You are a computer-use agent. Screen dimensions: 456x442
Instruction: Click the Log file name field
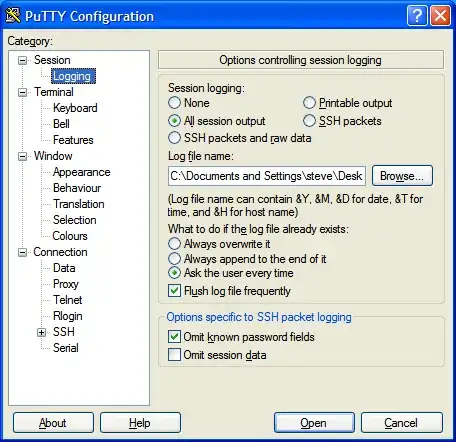[x=267, y=176]
